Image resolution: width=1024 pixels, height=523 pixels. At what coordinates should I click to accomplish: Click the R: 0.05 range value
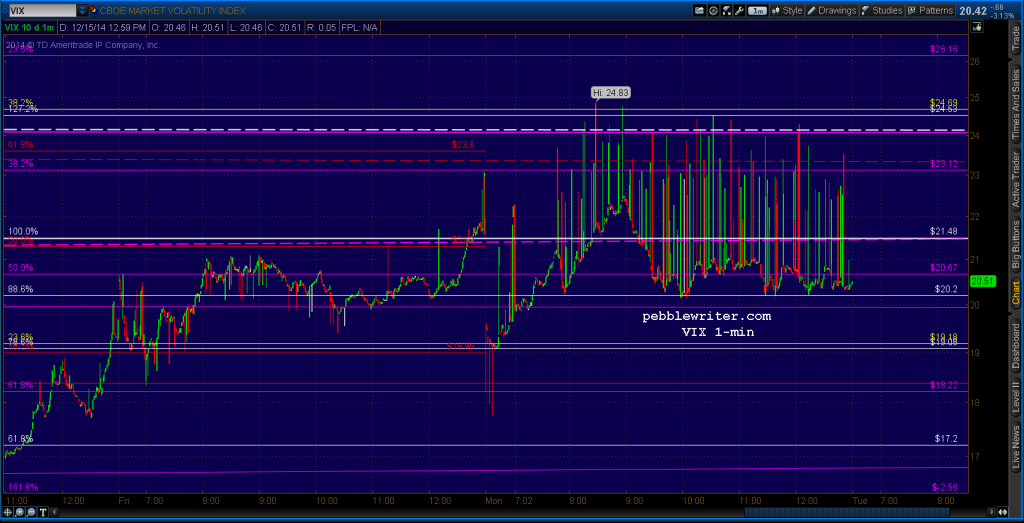(x=325, y=27)
